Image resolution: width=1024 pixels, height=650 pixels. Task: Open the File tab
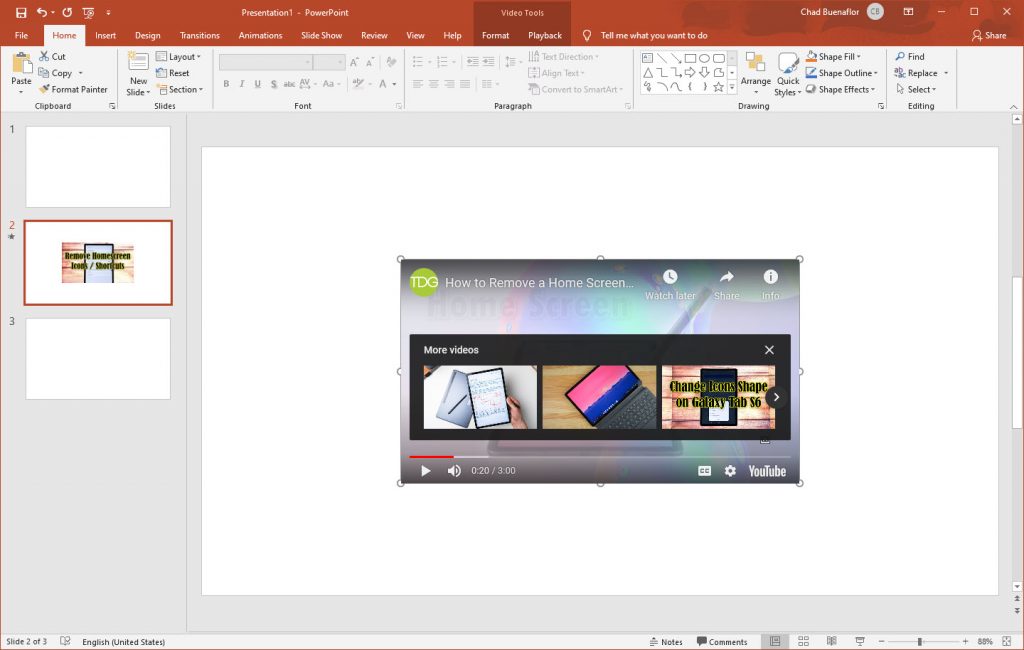coord(22,35)
